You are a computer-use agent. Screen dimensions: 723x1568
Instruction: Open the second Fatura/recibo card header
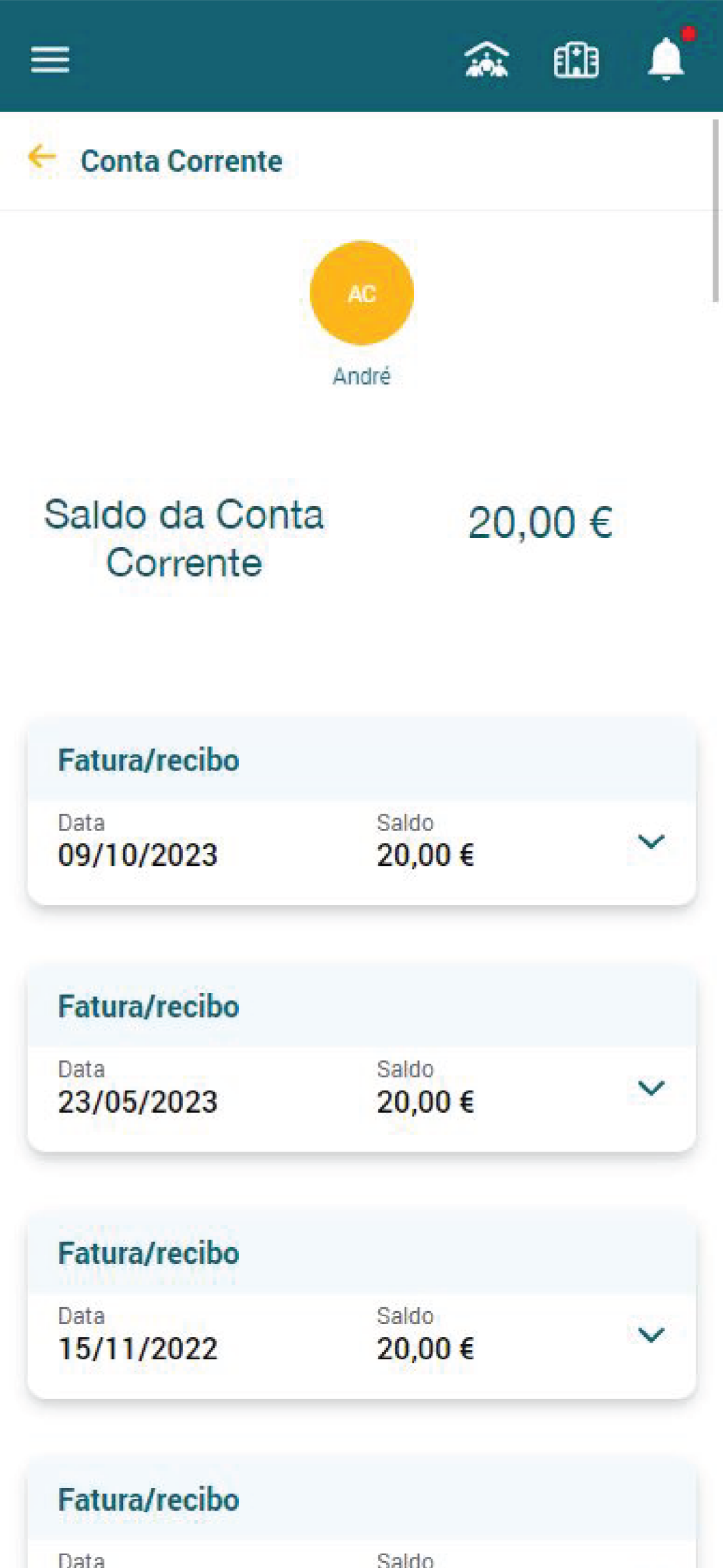(x=361, y=1006)
